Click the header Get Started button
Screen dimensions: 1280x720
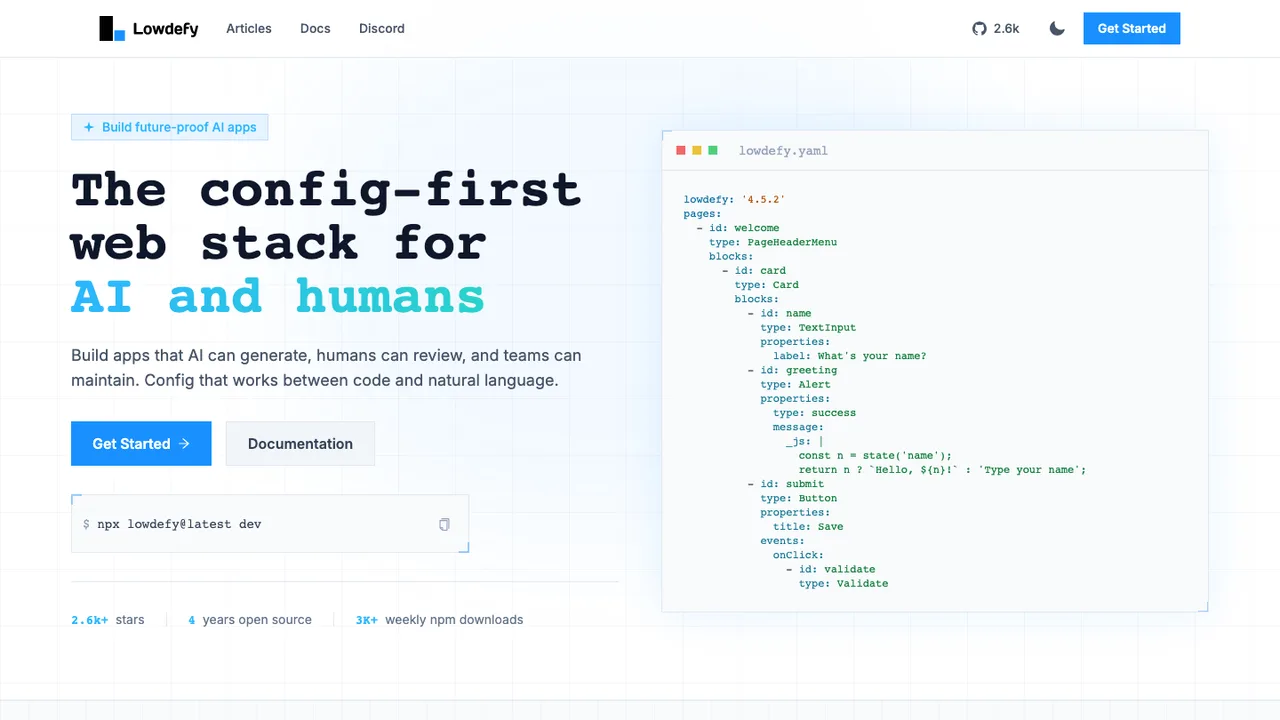click(x=1132, y=29)
